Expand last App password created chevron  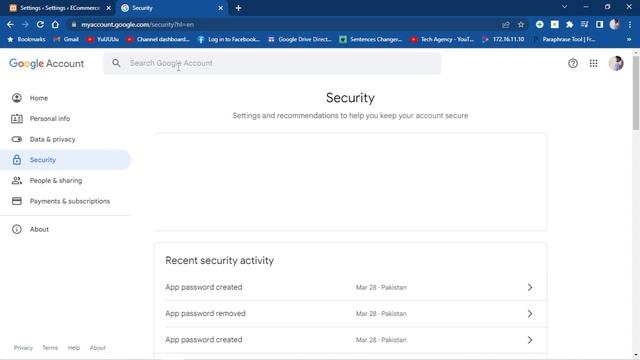click(530, 340)
